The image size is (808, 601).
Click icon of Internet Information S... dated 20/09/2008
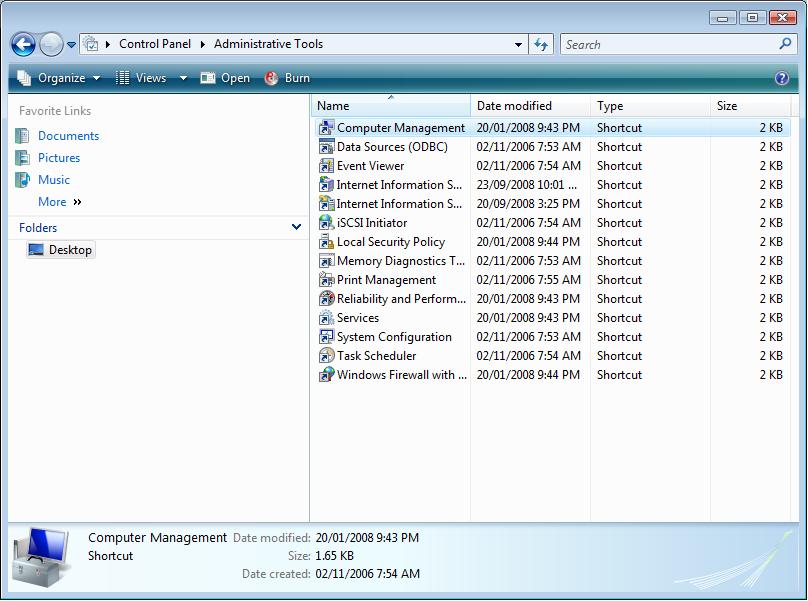pyautogui.click(x=326, y=204)
